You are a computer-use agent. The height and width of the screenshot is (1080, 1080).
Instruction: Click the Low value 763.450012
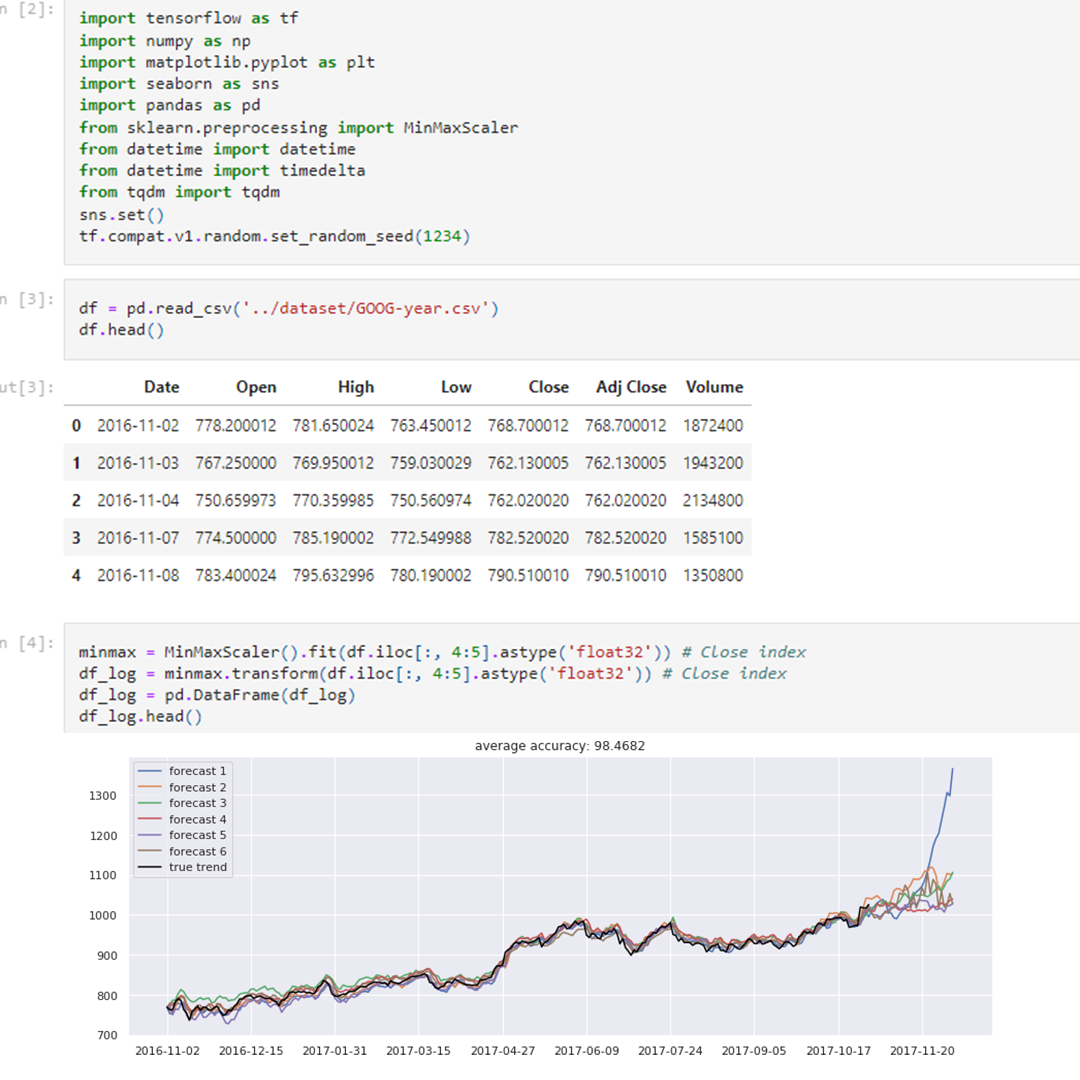coord(431,426)
